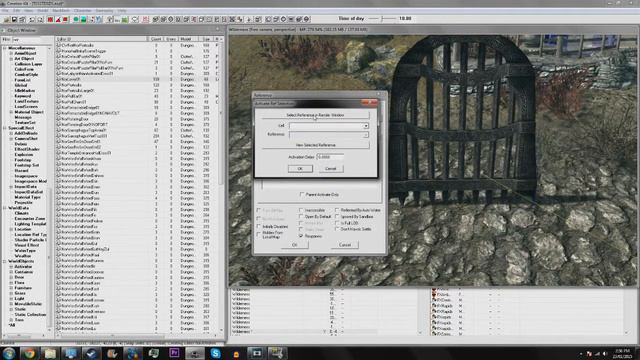Expand the AnimObject tree node
Viewport: 640px width, 360px height.
11,53
